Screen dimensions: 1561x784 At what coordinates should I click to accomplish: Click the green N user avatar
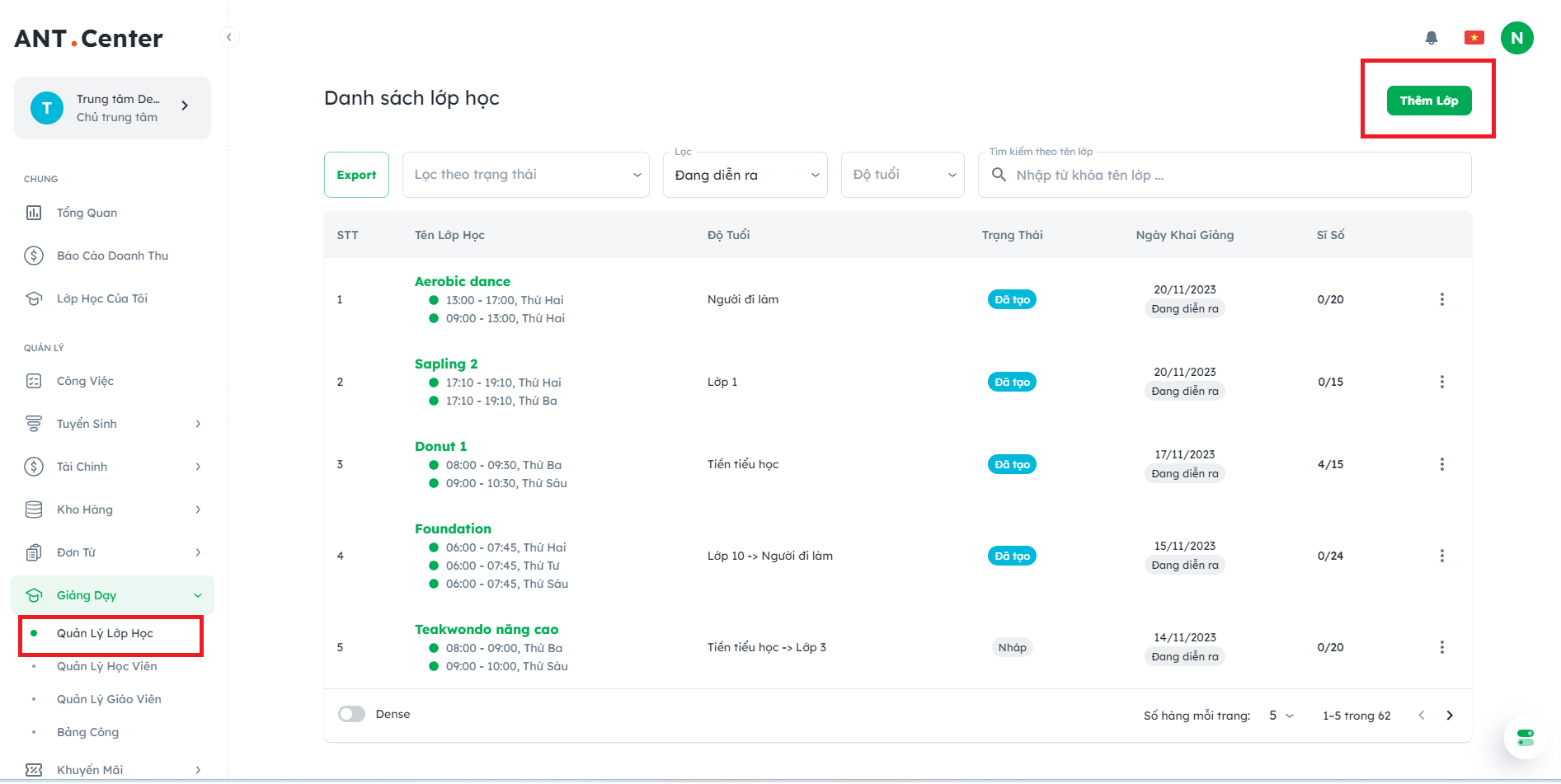[x=1516, y=38]
